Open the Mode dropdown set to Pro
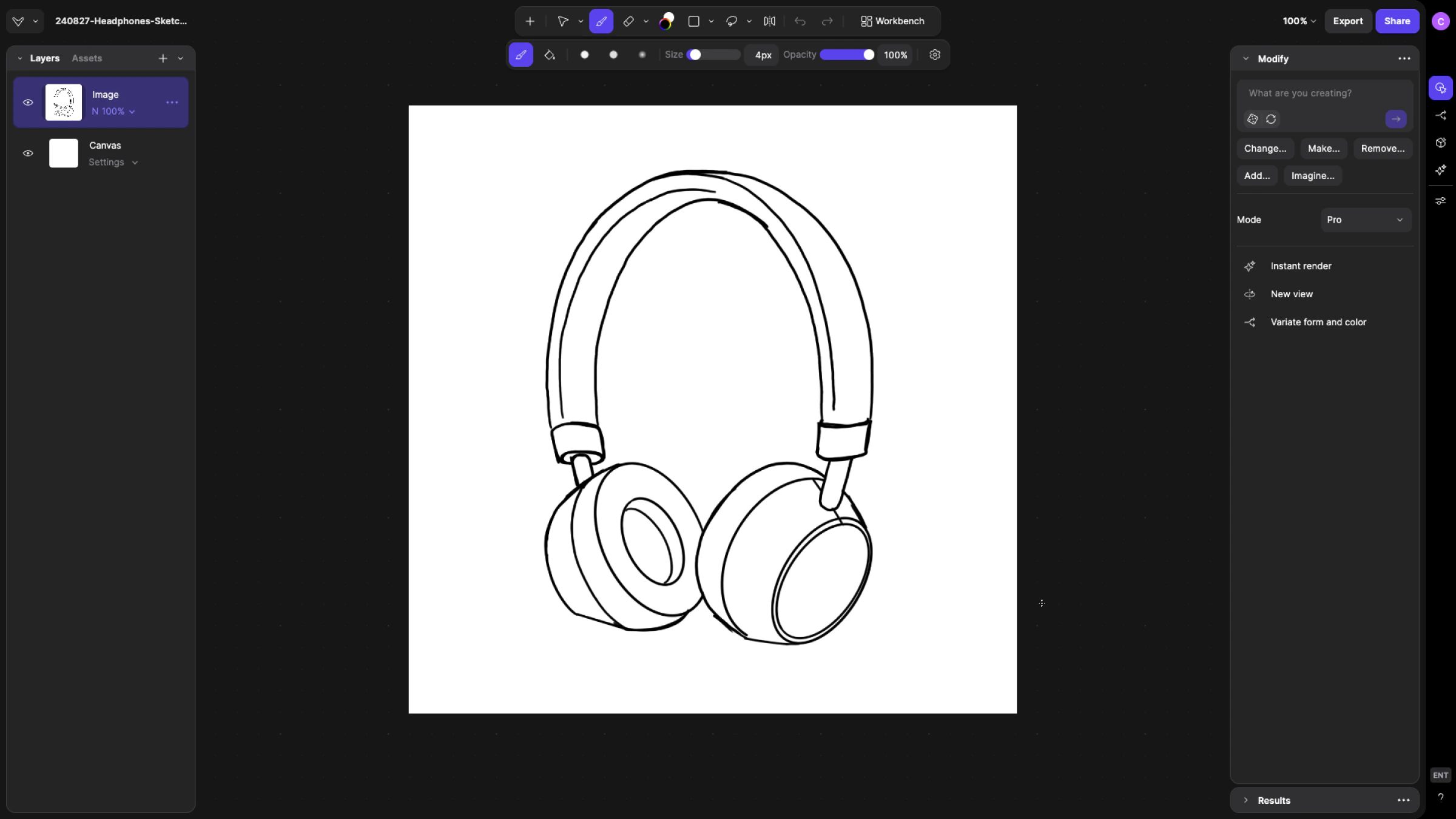Image resolution: width=1456 pixels, height=819 pixels. 1365,220
